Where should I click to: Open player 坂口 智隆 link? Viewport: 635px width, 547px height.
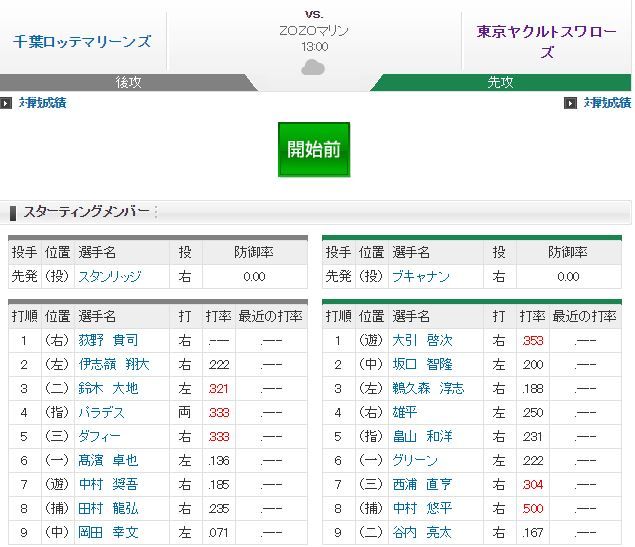pyautogui.click(x=422, y=364)
